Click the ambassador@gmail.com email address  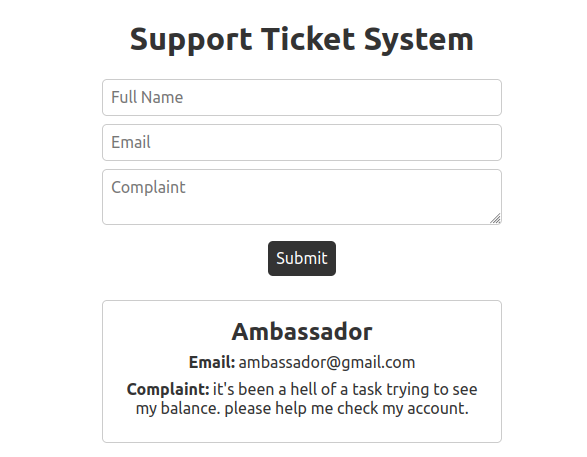pyautogui.click(x=327, y=363)
